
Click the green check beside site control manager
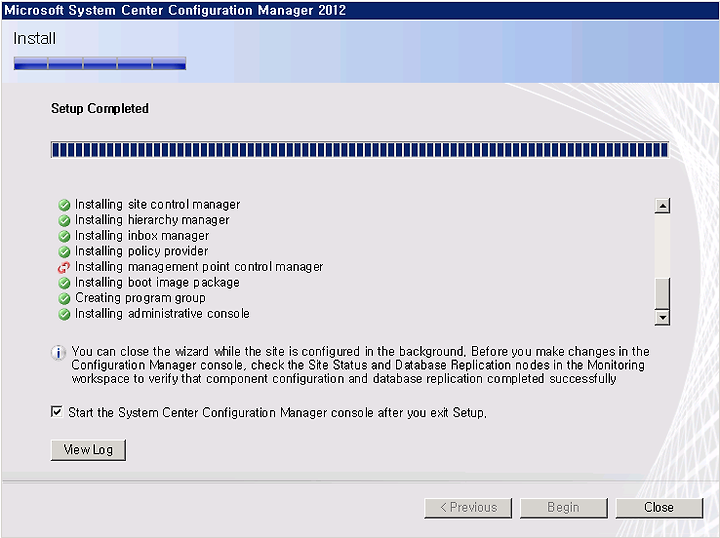click(x=64, y=205)
